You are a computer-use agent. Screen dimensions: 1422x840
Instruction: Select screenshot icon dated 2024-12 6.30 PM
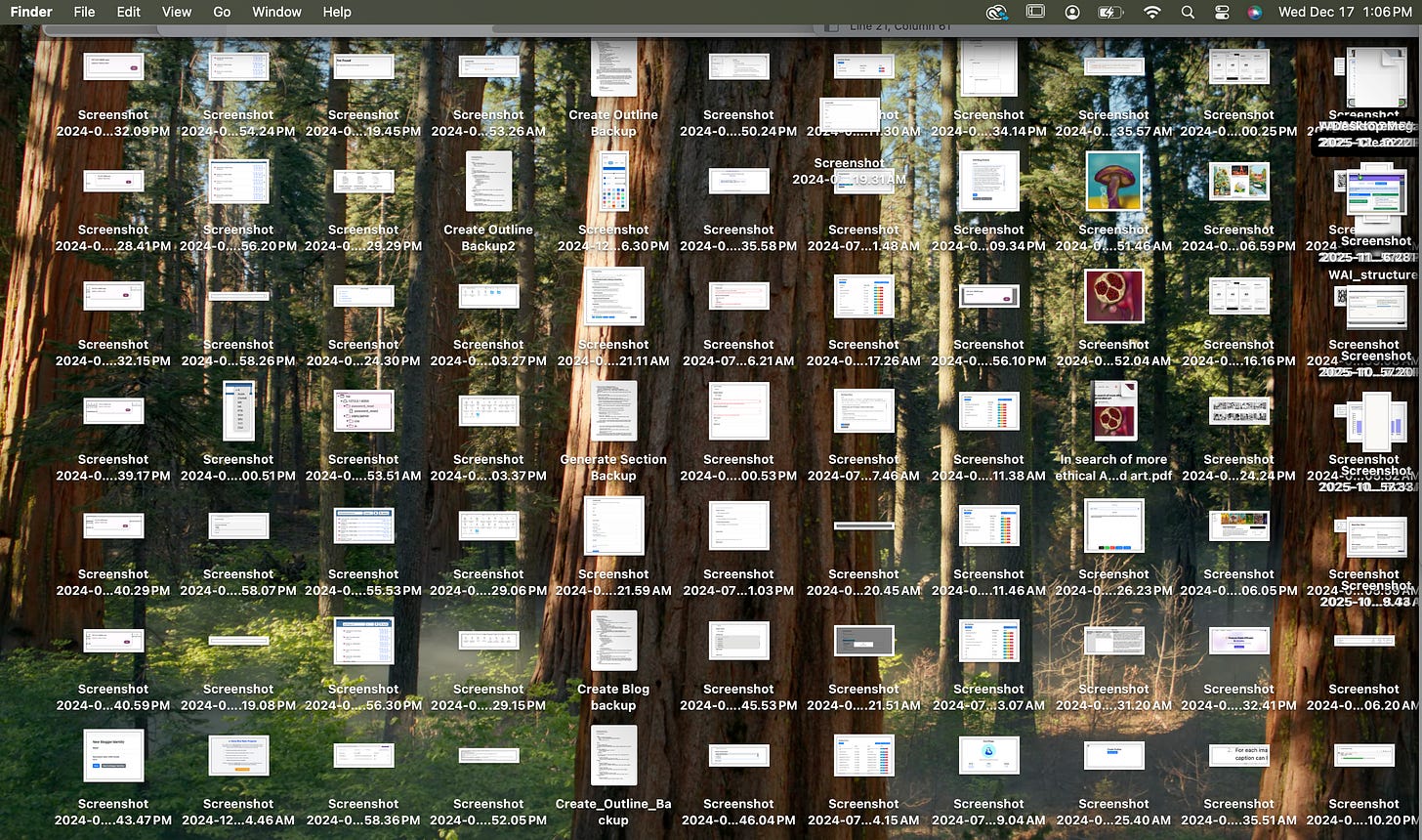point(613,182)
